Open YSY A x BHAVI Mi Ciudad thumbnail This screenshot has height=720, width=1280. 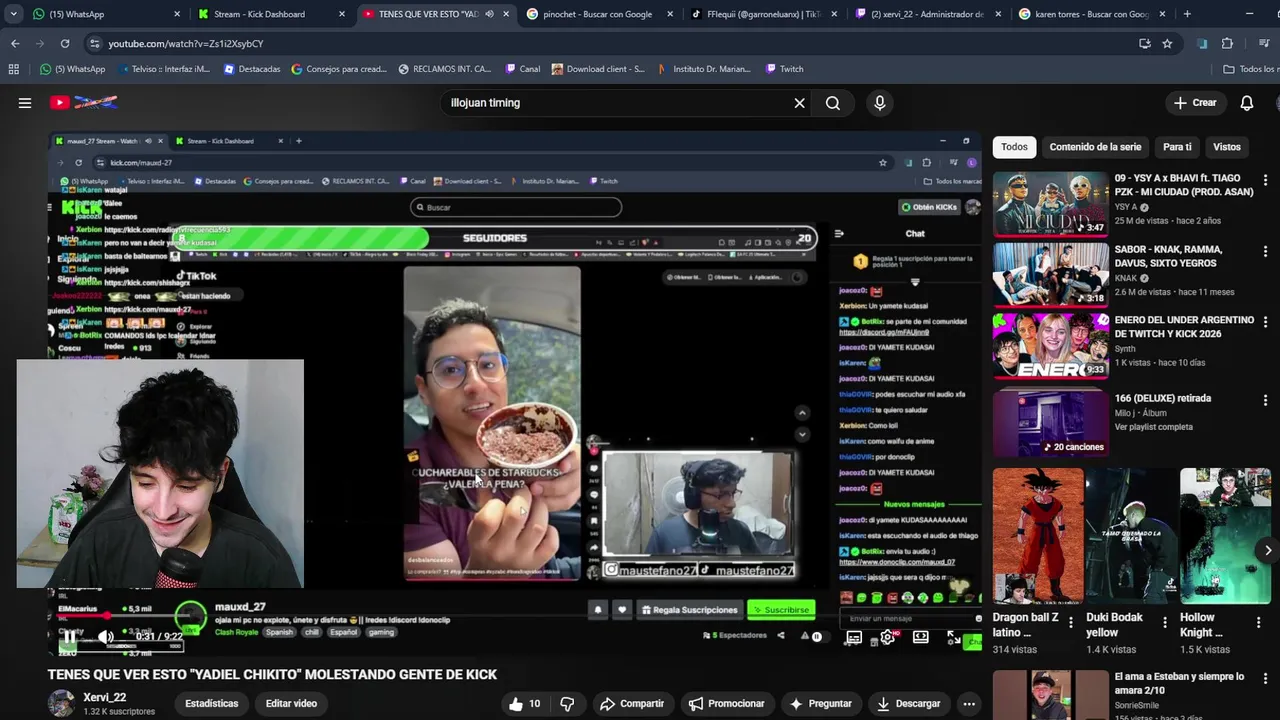click(x=1050, y=203)
